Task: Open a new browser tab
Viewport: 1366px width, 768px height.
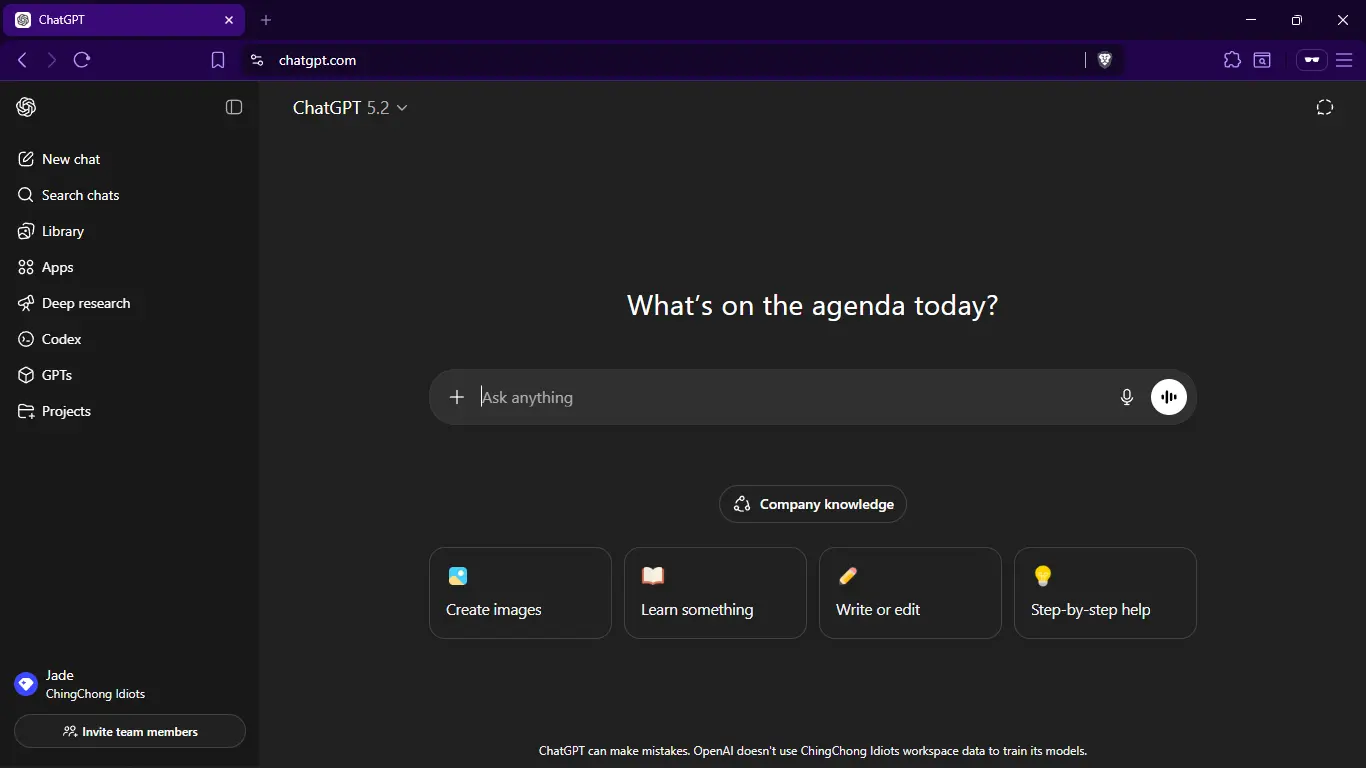Action: pyautogui.click(x=266, y=20)
